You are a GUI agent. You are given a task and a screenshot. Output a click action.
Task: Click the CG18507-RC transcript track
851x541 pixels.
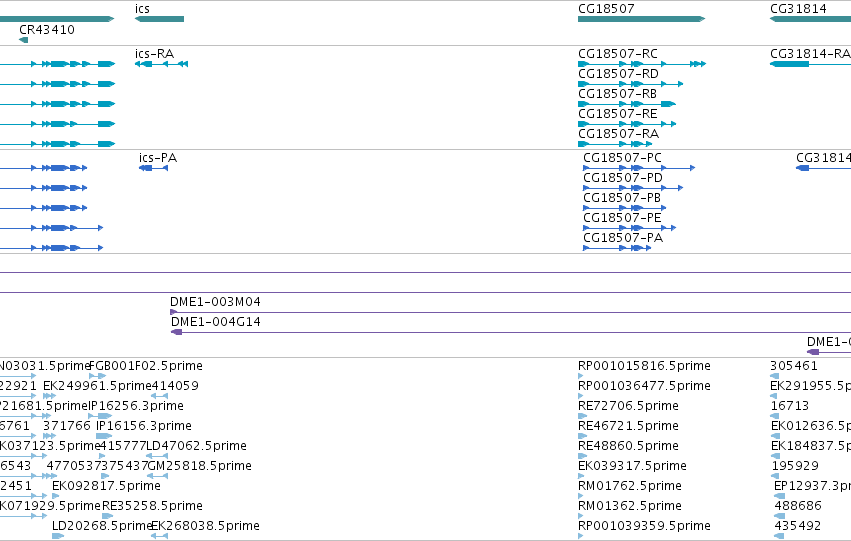[642, 64]
